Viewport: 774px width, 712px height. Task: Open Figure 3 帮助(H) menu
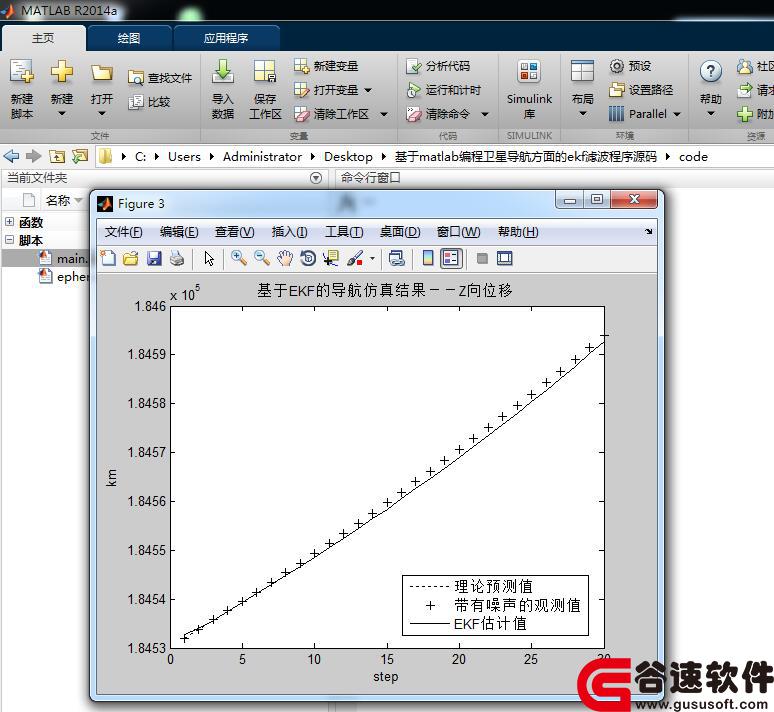518,232
